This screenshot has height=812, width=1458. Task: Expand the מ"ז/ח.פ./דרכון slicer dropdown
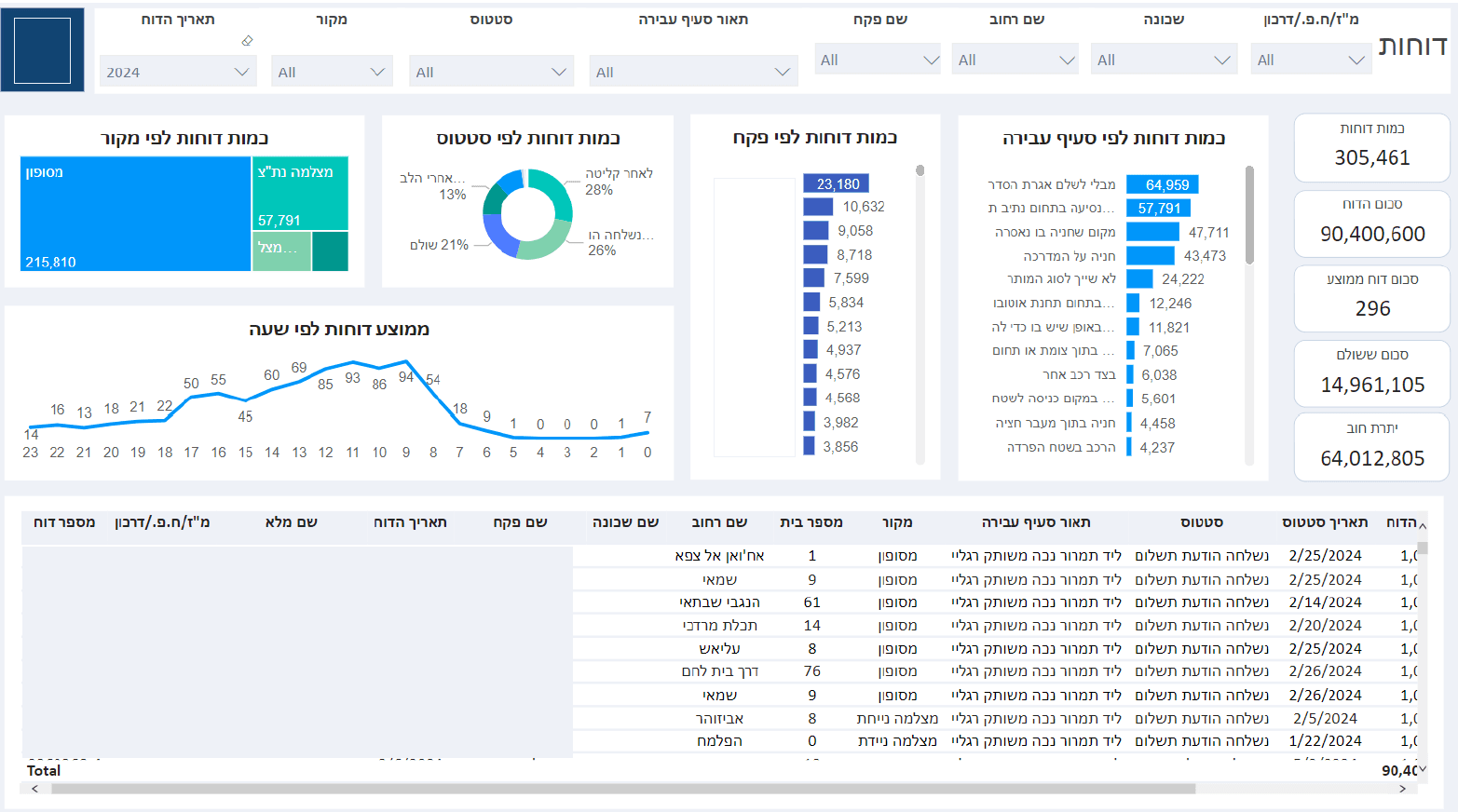(x=1310, y=60)
